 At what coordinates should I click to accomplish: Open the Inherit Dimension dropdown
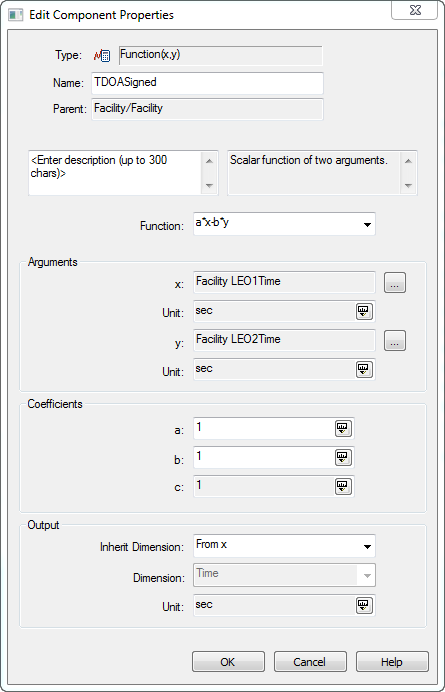(366, 547)
